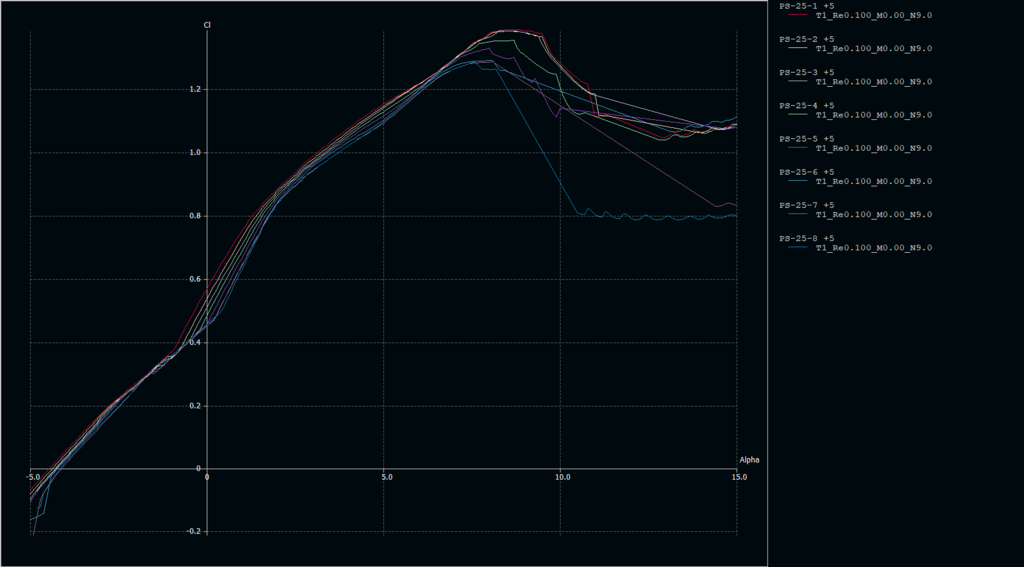Click the purple line swatch for PS-25-5
Screen dimensions: 1024x567
798,148
